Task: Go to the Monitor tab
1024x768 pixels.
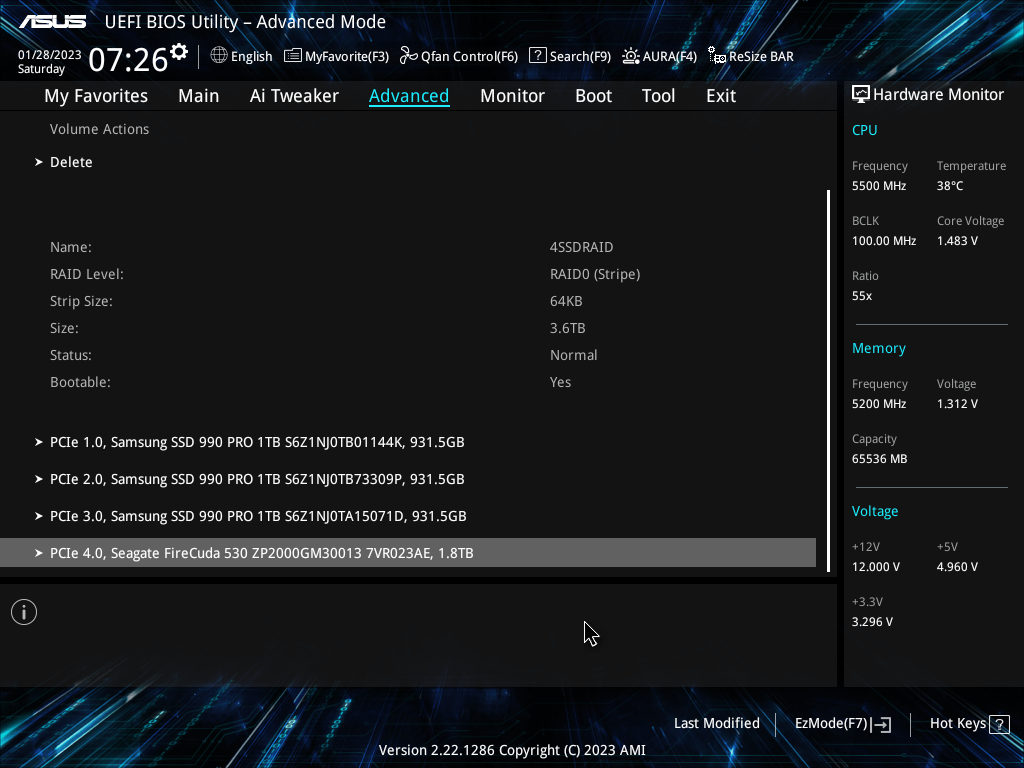Action: coord(512,96)
